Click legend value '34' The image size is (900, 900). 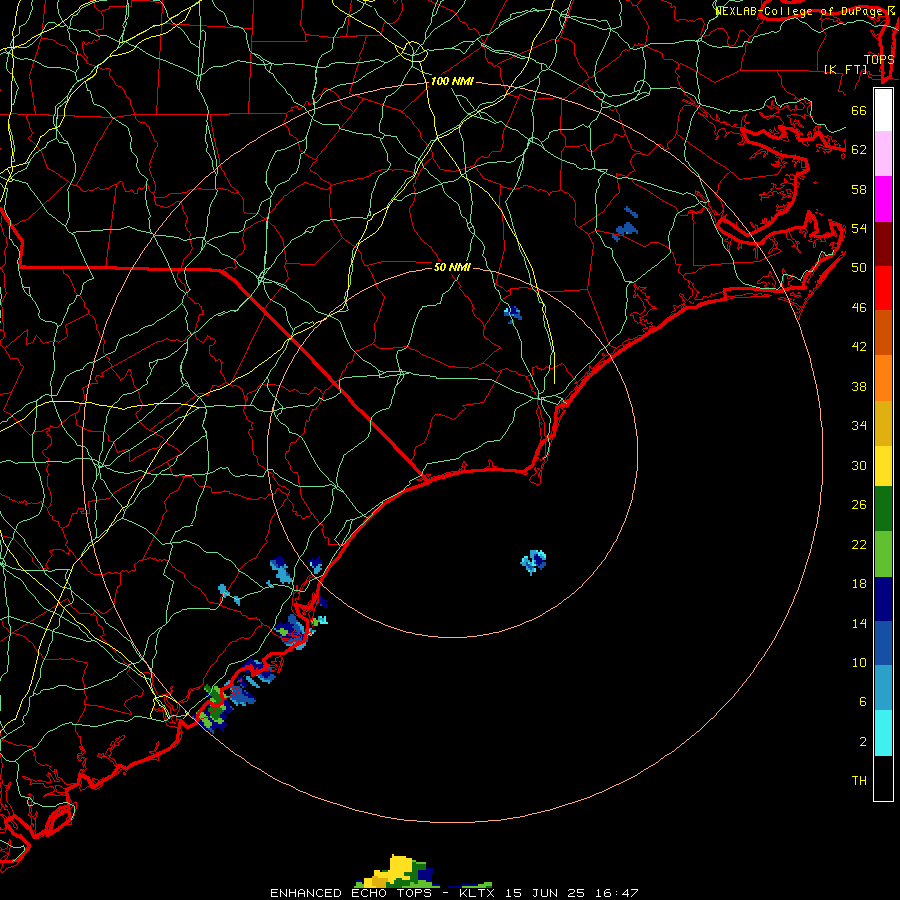coord(859,425)
